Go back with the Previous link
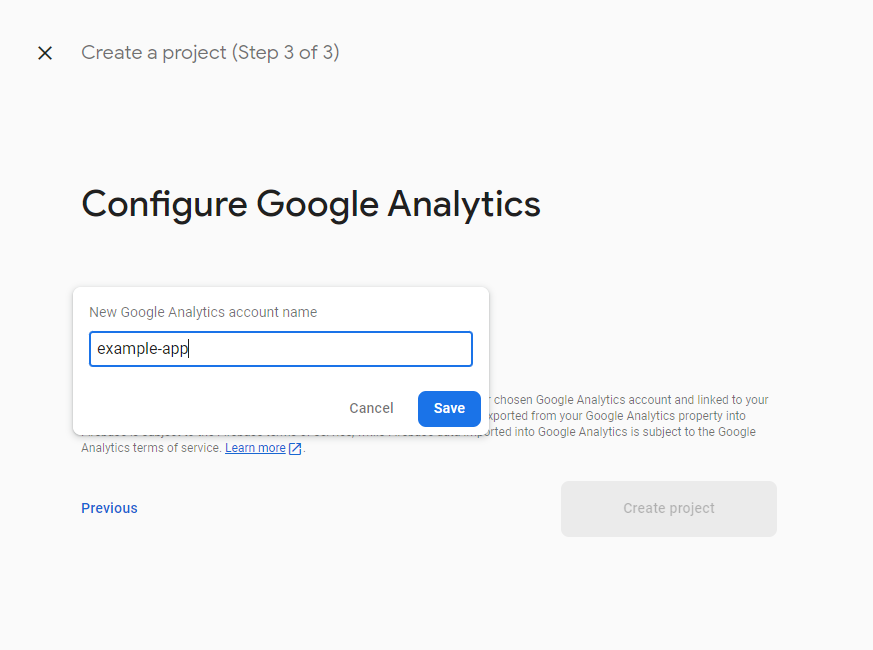The height and width of the screenshot is (650, 873). pos(109,508)
